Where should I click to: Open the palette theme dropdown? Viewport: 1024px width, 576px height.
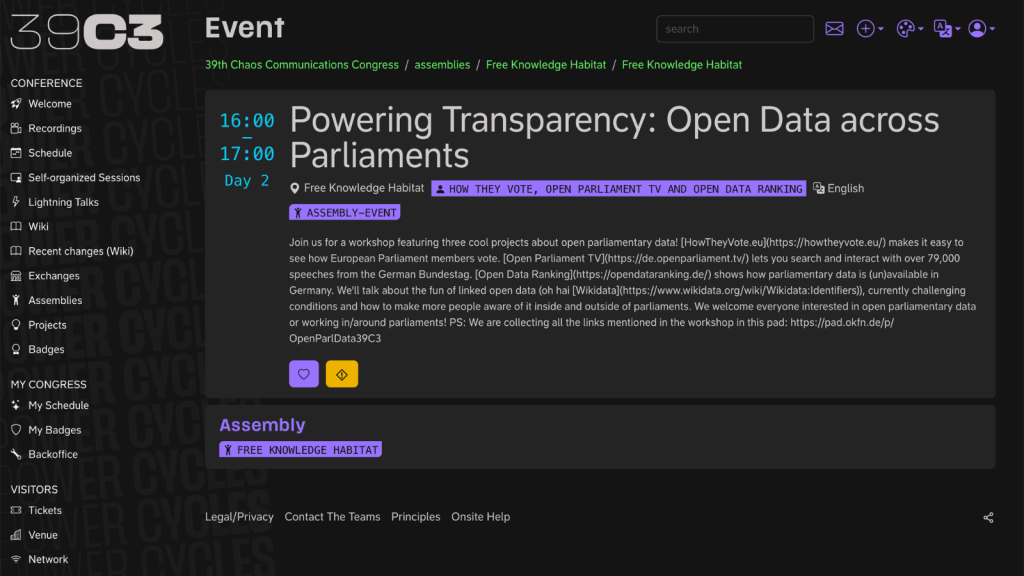[x=908, y=29]
